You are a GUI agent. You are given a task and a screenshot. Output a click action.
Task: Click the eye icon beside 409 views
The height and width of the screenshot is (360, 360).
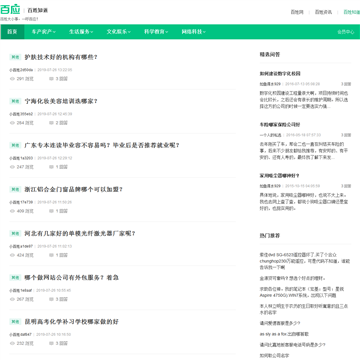[12, 211]
